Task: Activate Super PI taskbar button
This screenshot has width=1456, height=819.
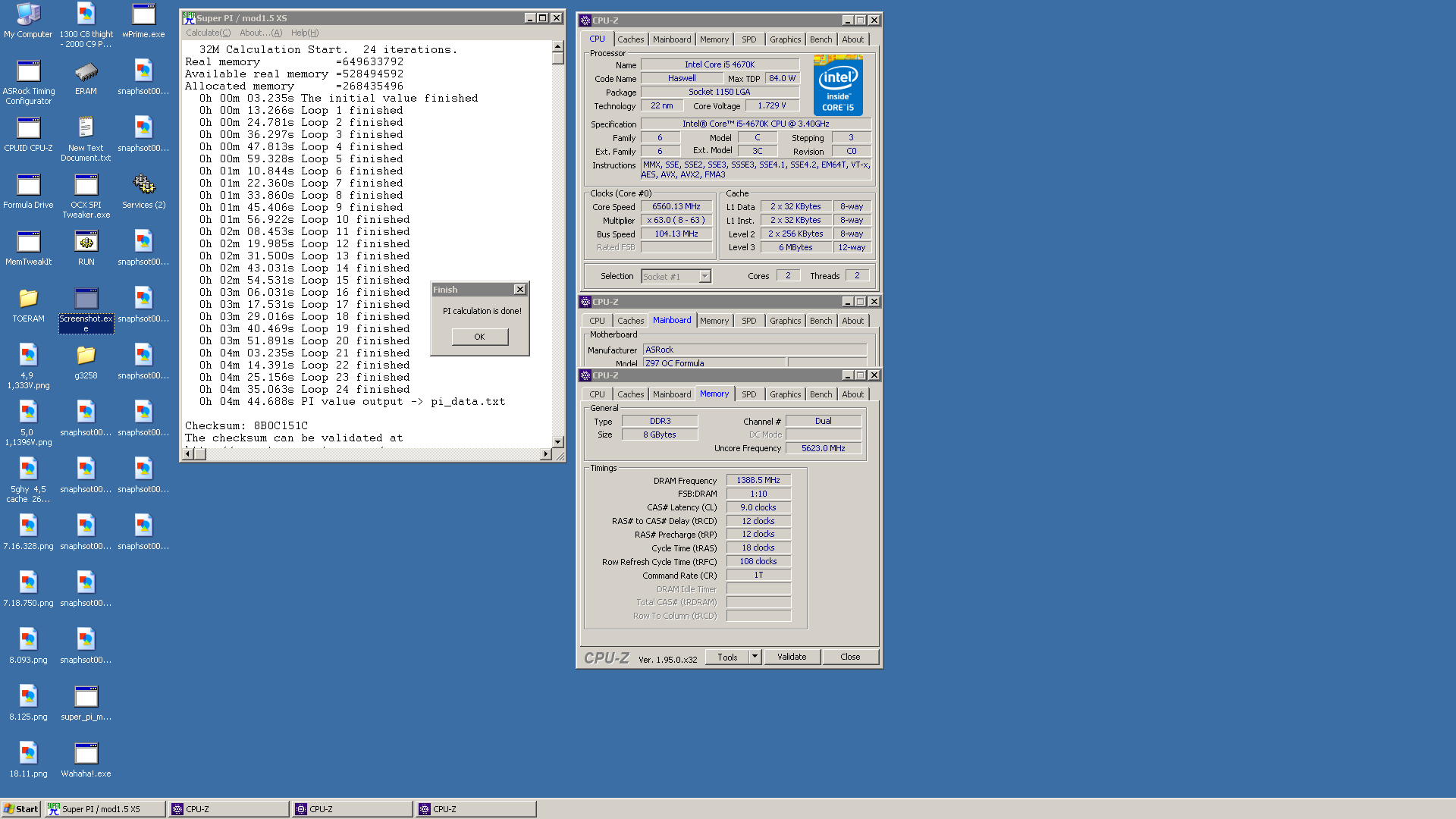Action: (x=105, y=809)
